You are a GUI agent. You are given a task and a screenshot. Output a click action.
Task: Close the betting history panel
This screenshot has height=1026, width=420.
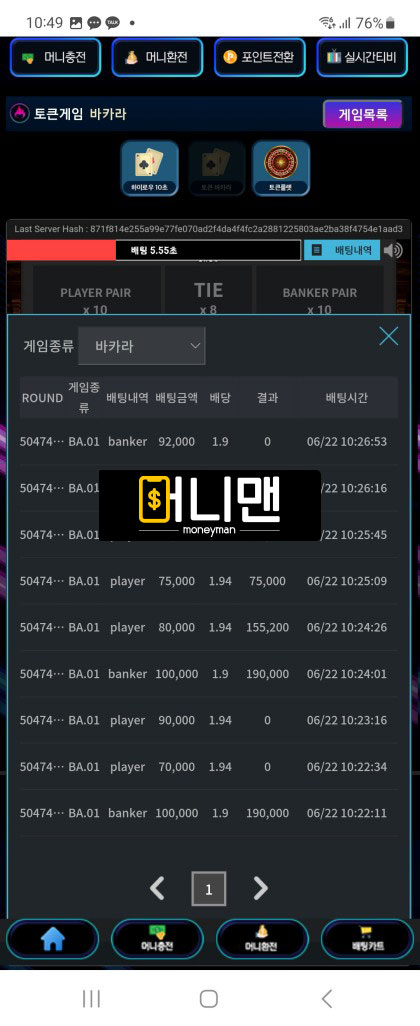click(x=389, y=336)
